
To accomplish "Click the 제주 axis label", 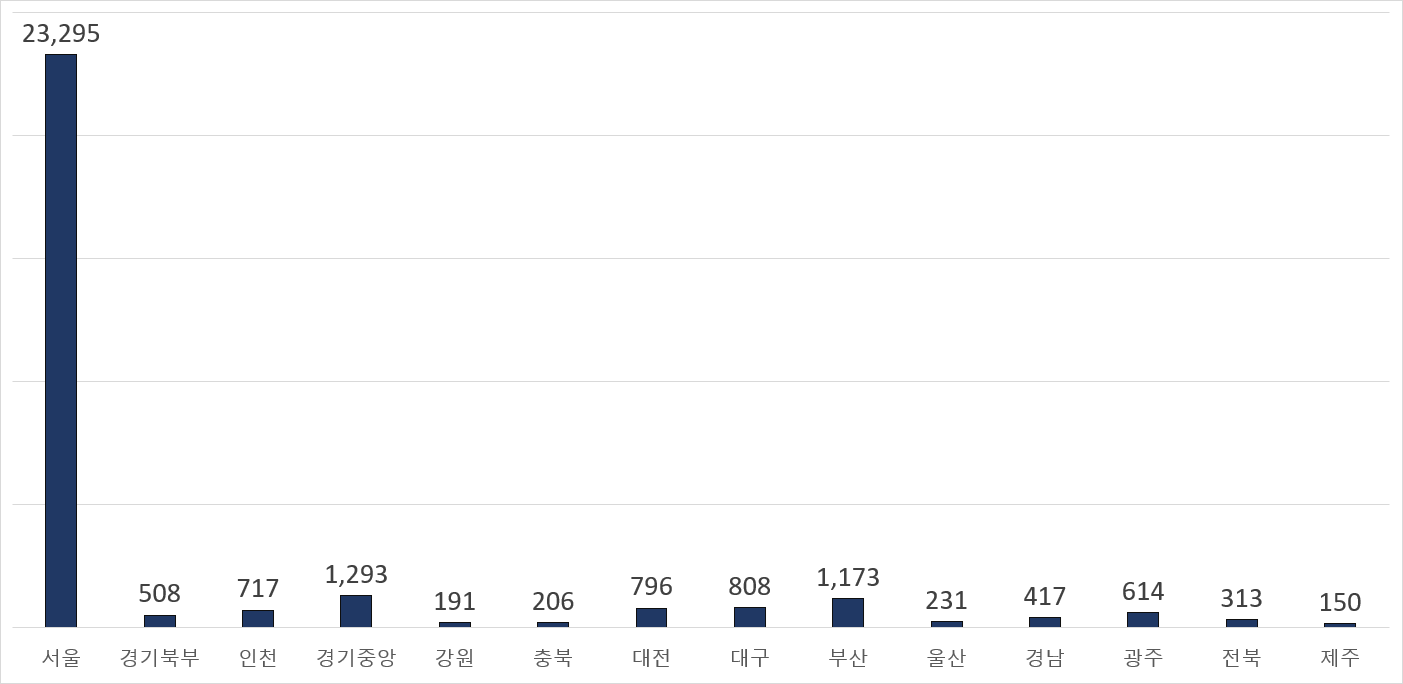I will [x=1339, y=658].
